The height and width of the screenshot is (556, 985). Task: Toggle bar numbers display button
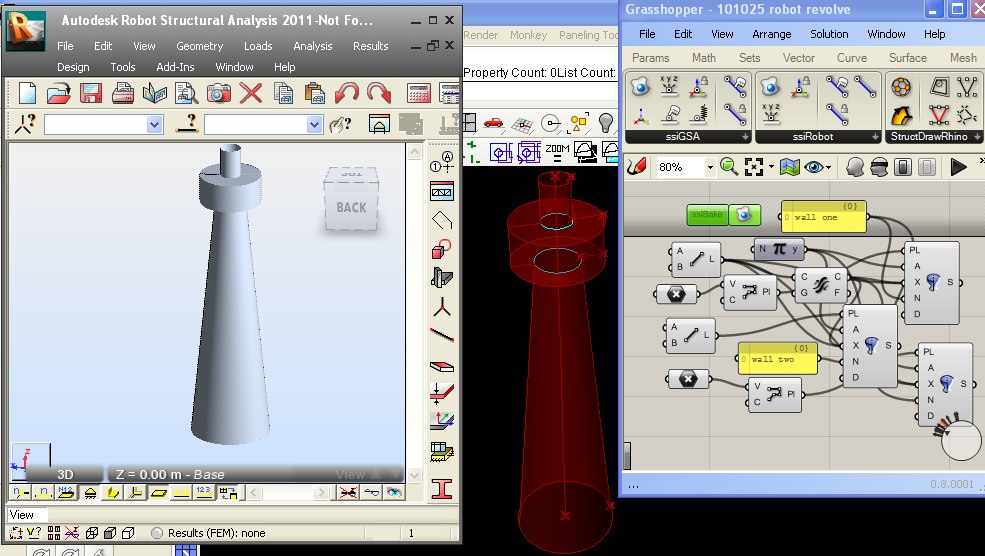coord(43,493)
